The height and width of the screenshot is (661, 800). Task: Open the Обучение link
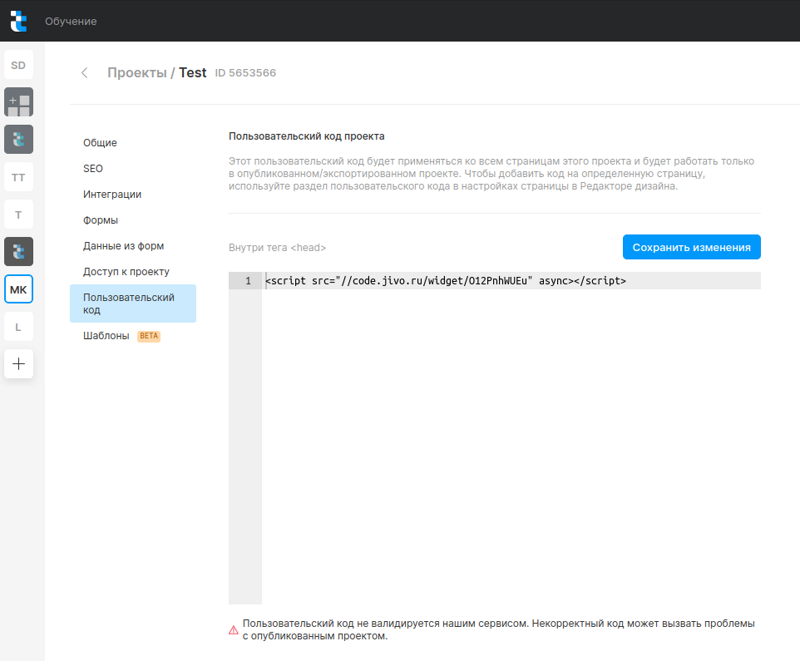pos(70,21)
